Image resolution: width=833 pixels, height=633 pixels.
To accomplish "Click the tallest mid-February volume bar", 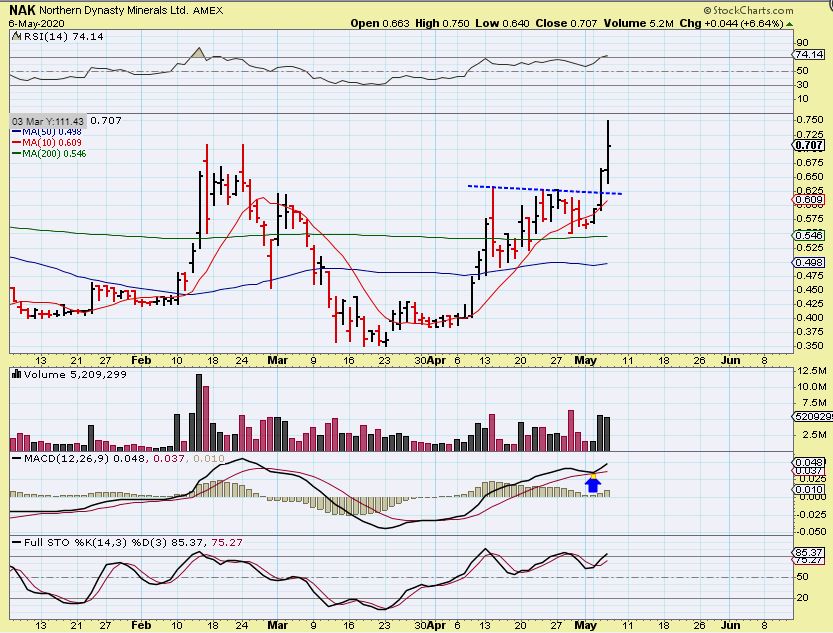I will (x=199, y=413).
